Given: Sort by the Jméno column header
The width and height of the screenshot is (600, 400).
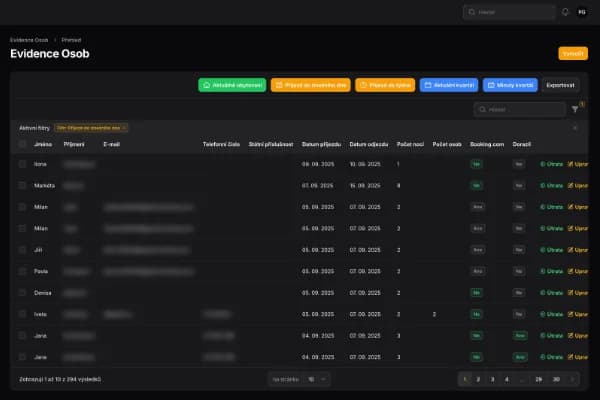Looking at the screenshot, I should [43, 144].
